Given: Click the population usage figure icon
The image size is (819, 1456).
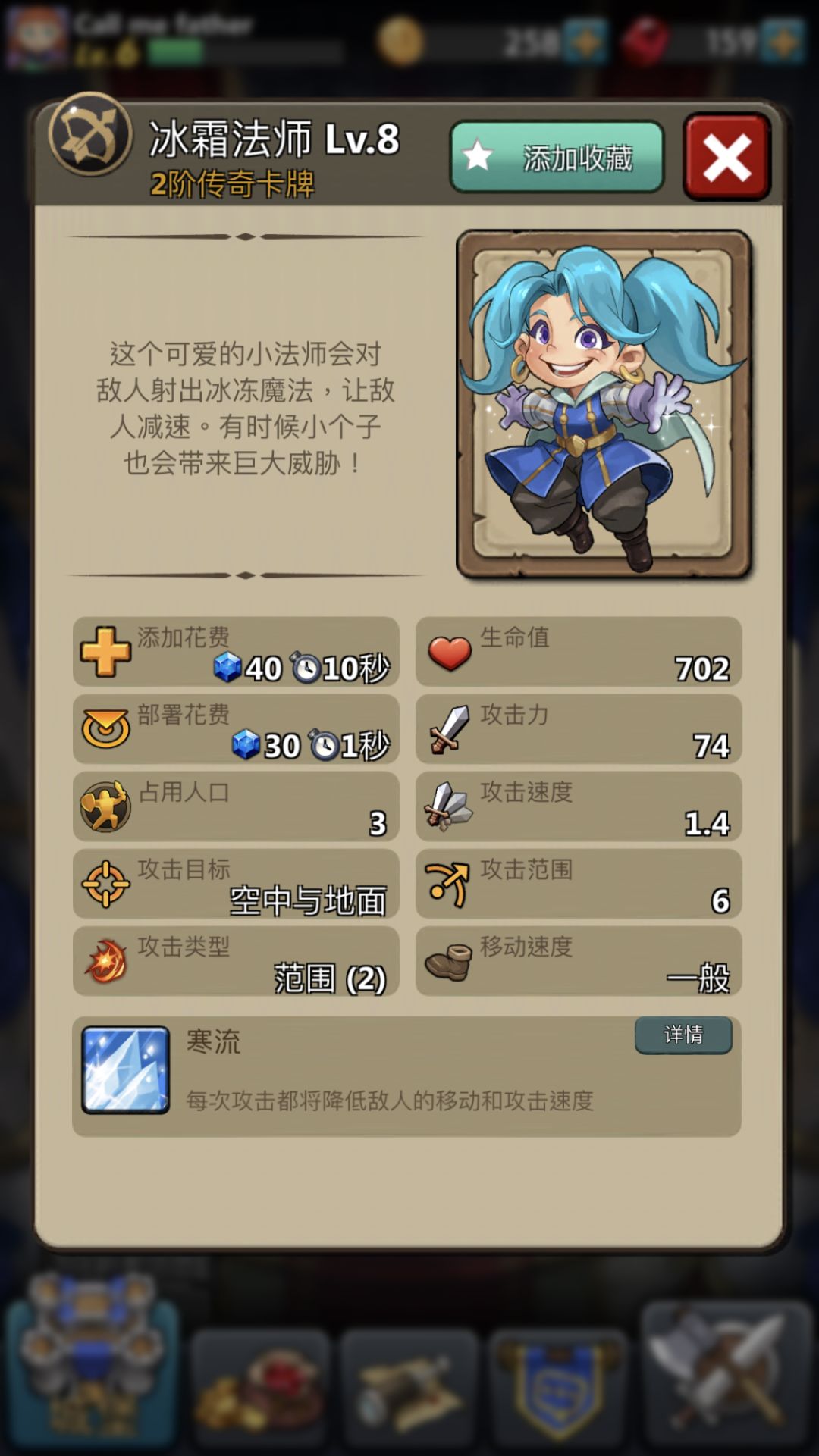Looking at the screenshot, I should [x=105, y=806].
